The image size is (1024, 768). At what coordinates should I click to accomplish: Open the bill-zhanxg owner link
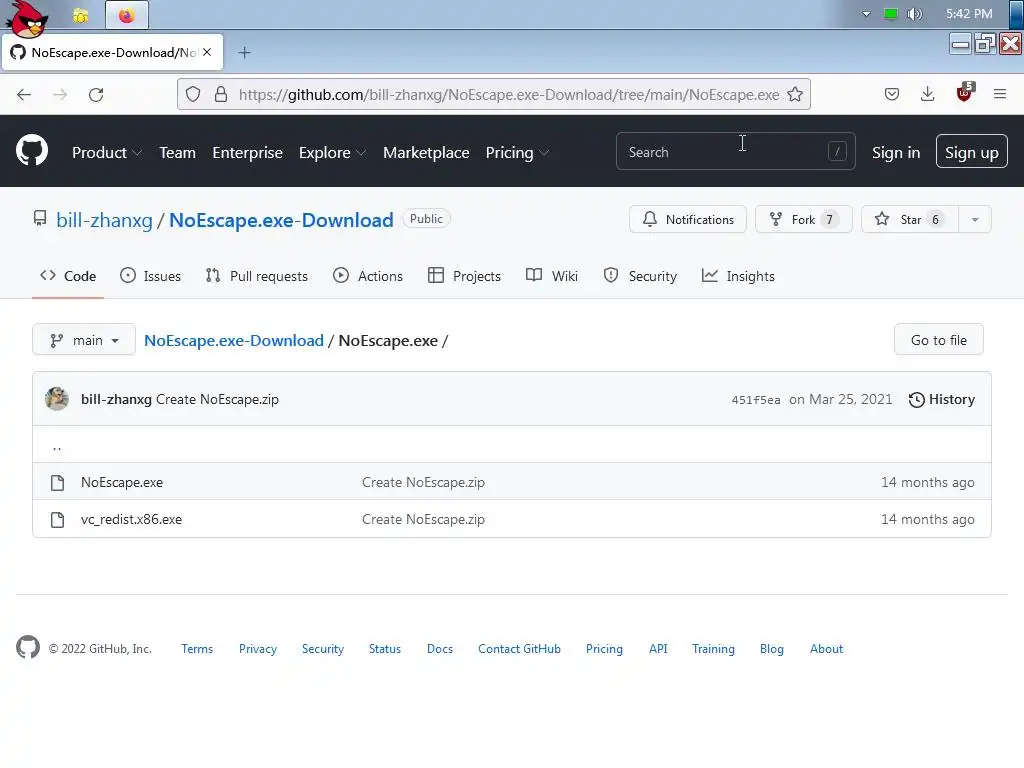(x=104, y=220)
